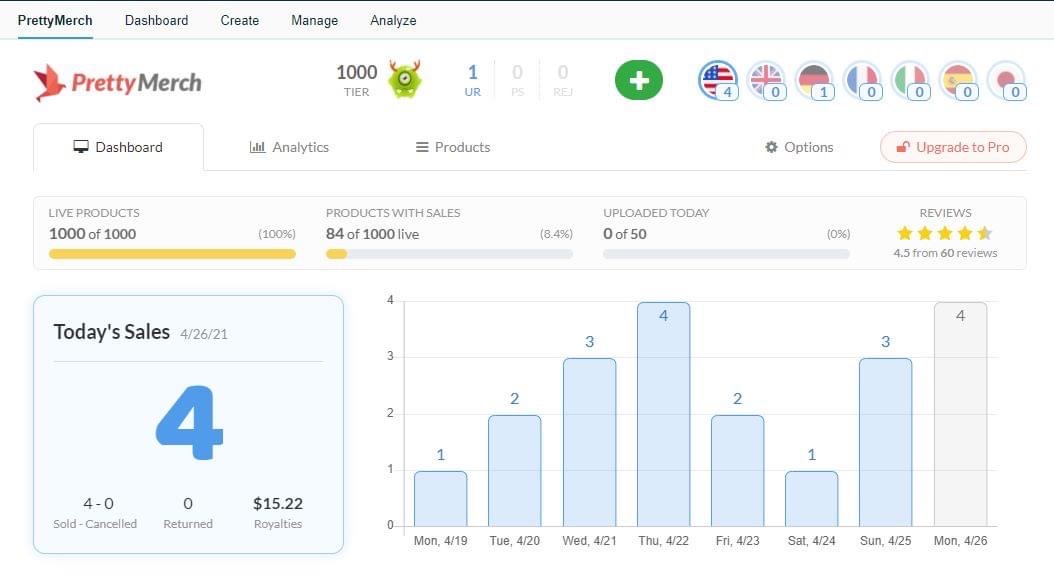
Task: Click the green monster tier mascot
Action: [405, 79]
